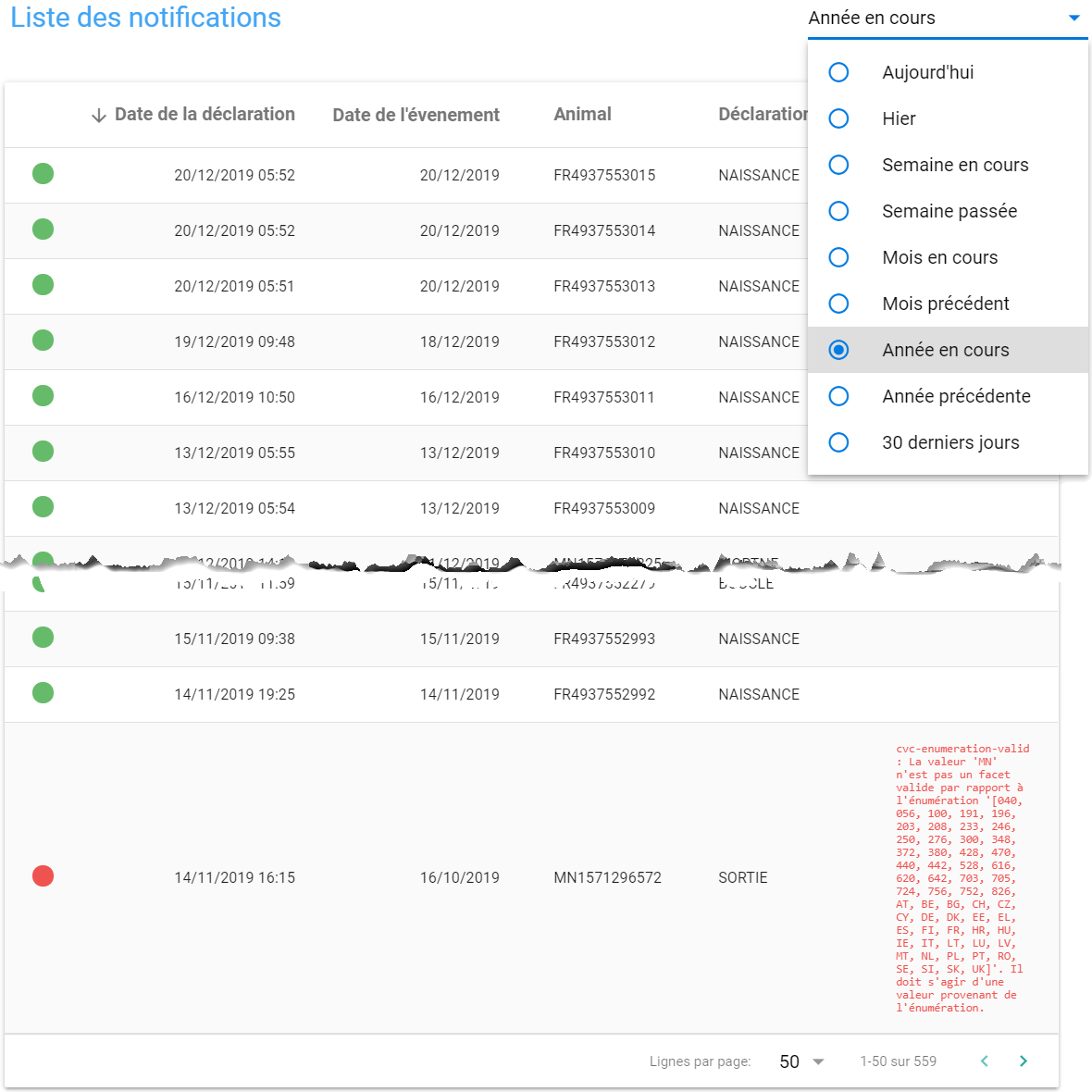Select animal ID FR4937553012
1092x1092 pixels.
point(604,342)
